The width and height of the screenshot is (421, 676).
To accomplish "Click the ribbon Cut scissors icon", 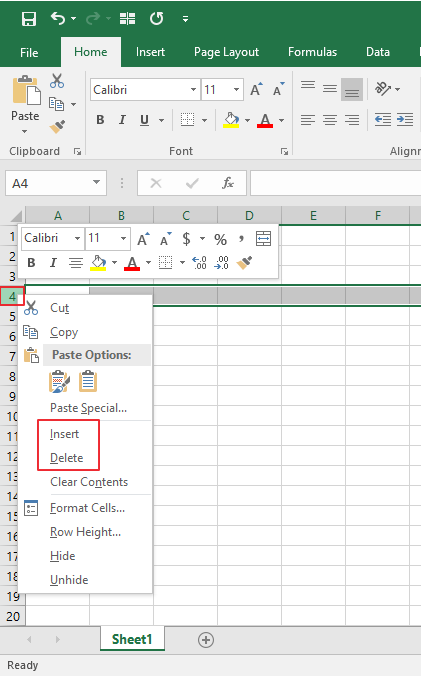I will pos(56,81).
